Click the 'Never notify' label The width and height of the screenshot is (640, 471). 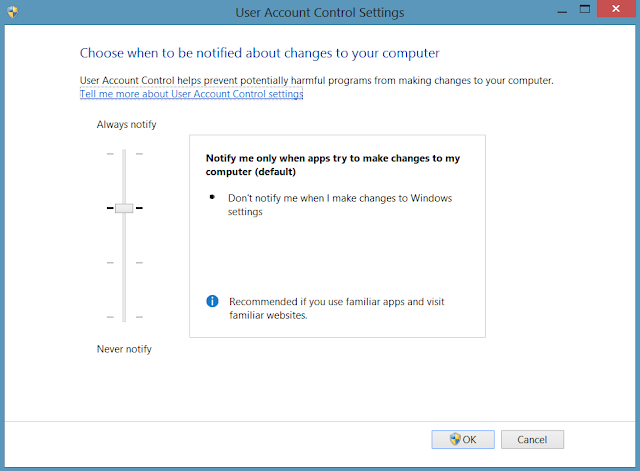tap(124, 349)
